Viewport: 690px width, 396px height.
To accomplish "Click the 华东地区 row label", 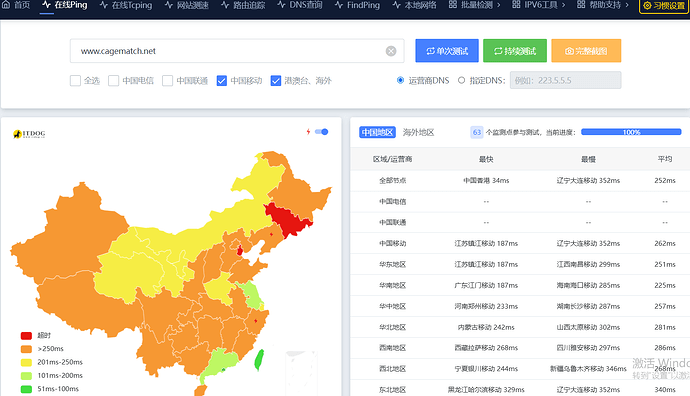I will (x=393, y=264).
